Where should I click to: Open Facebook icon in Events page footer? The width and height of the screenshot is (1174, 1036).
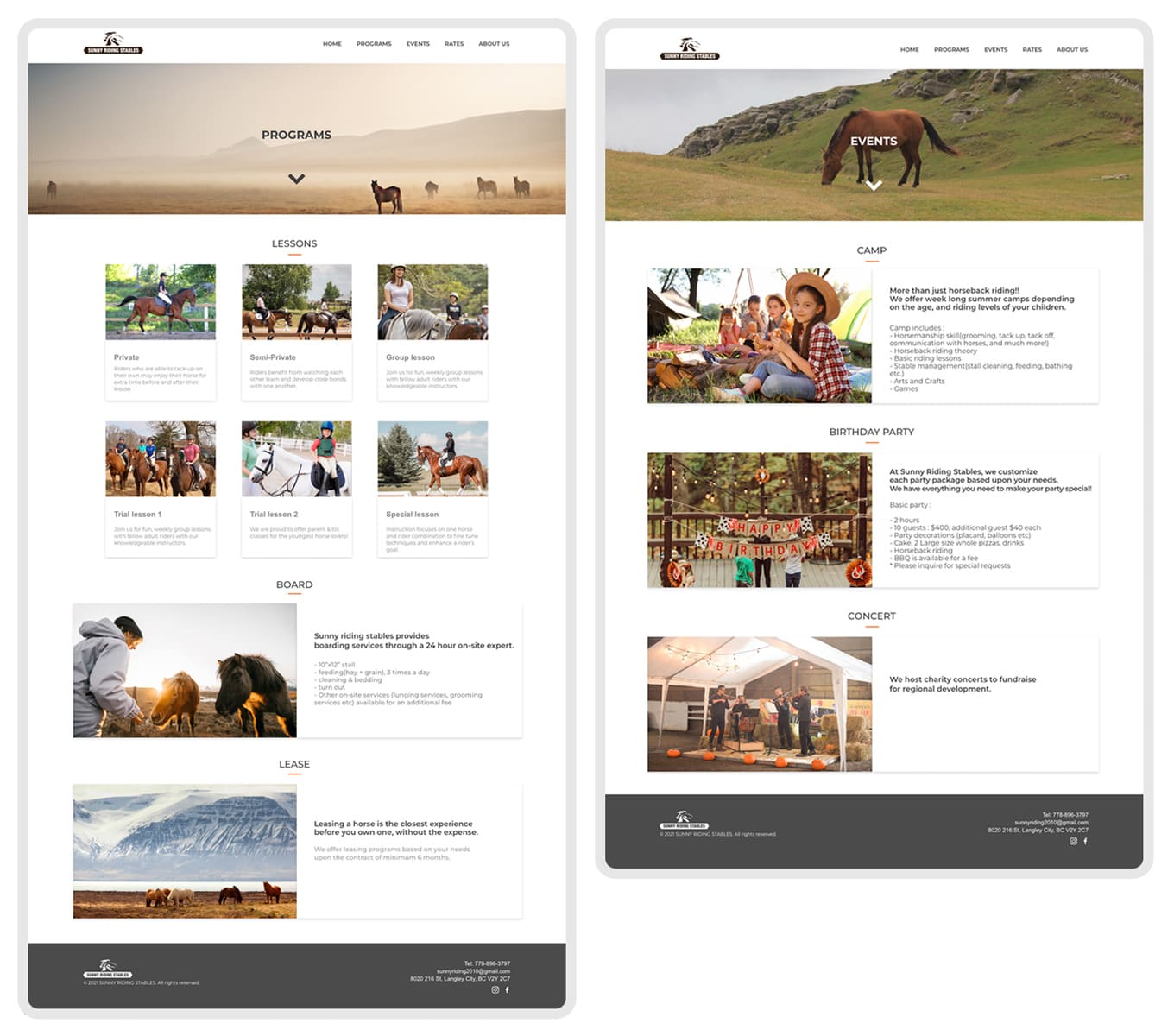pyautogui.click(x=1085, y=841)
